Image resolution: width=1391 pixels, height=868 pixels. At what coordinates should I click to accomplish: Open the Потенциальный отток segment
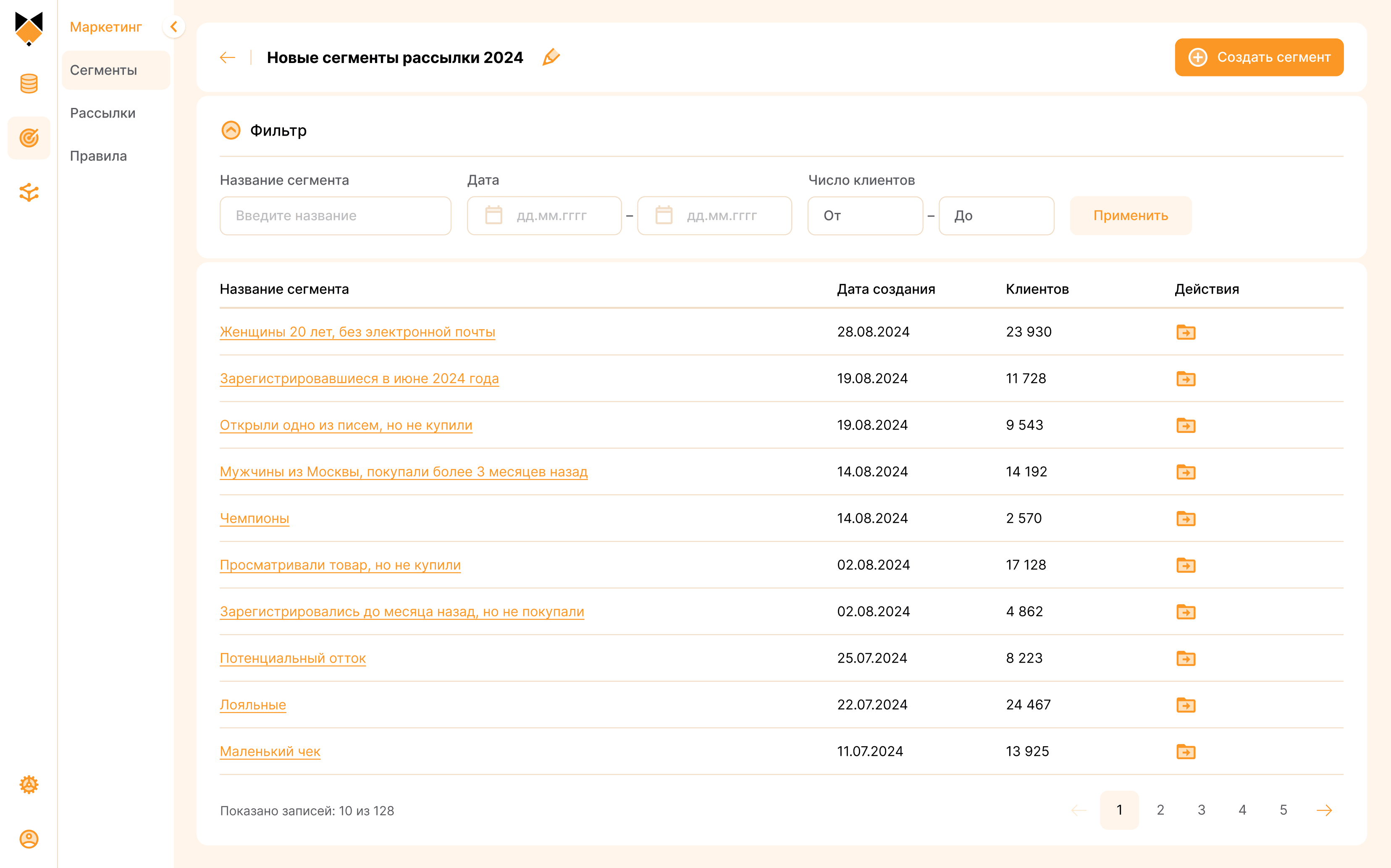293,658
